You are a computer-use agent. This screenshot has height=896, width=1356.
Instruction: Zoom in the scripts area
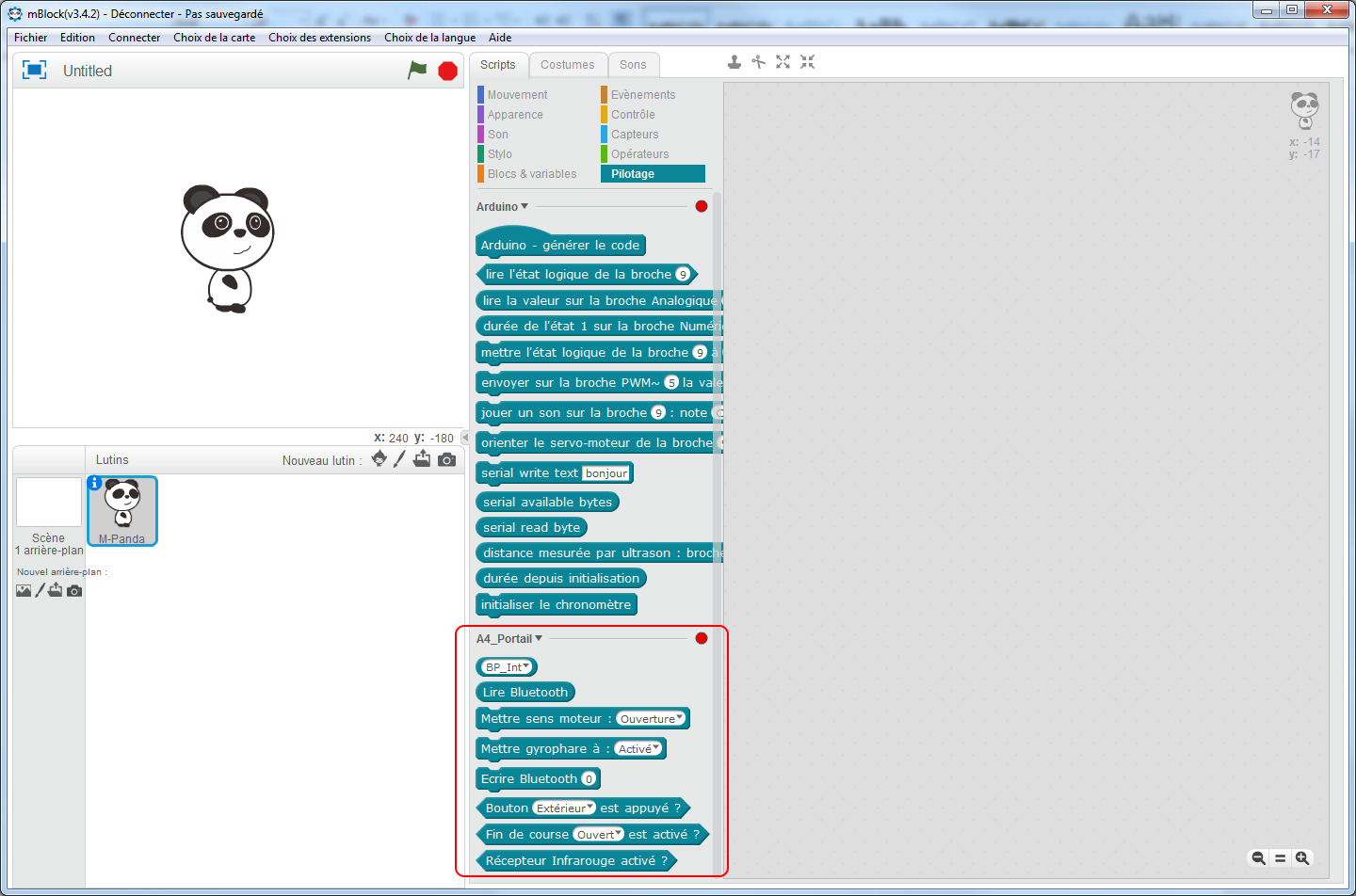[1302, 857]
